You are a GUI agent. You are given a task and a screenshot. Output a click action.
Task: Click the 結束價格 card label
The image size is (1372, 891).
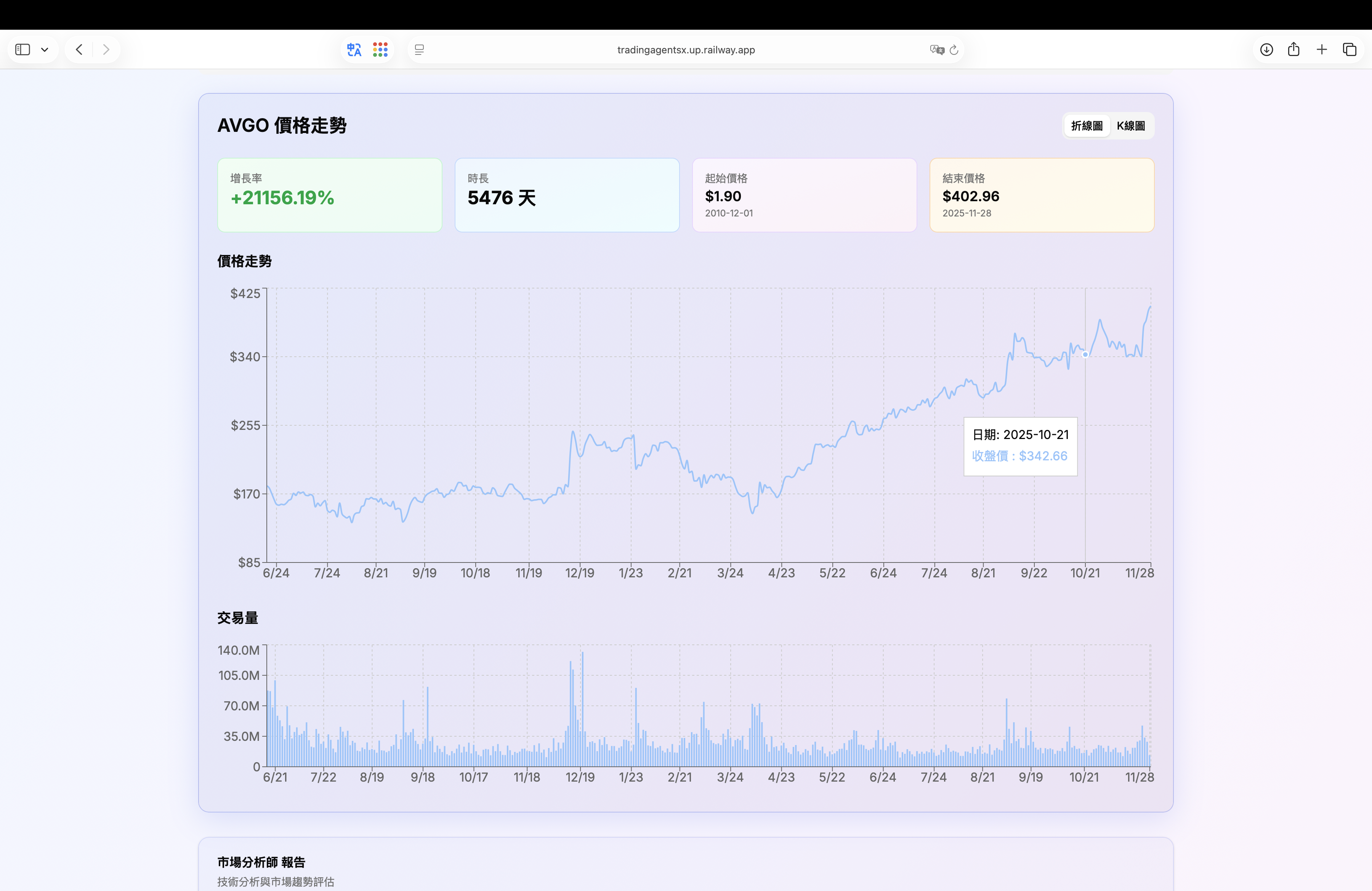pyautogui.click(x=964, y=178)
